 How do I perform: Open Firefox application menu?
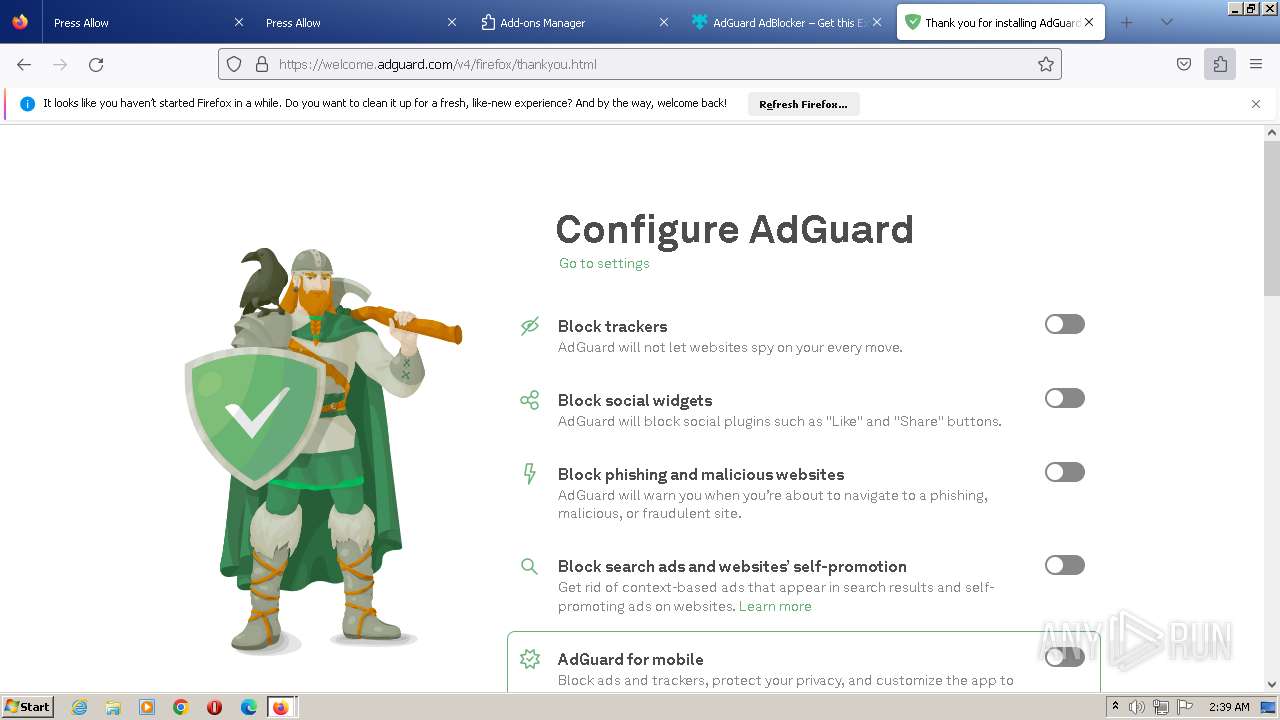point(1256,64)
